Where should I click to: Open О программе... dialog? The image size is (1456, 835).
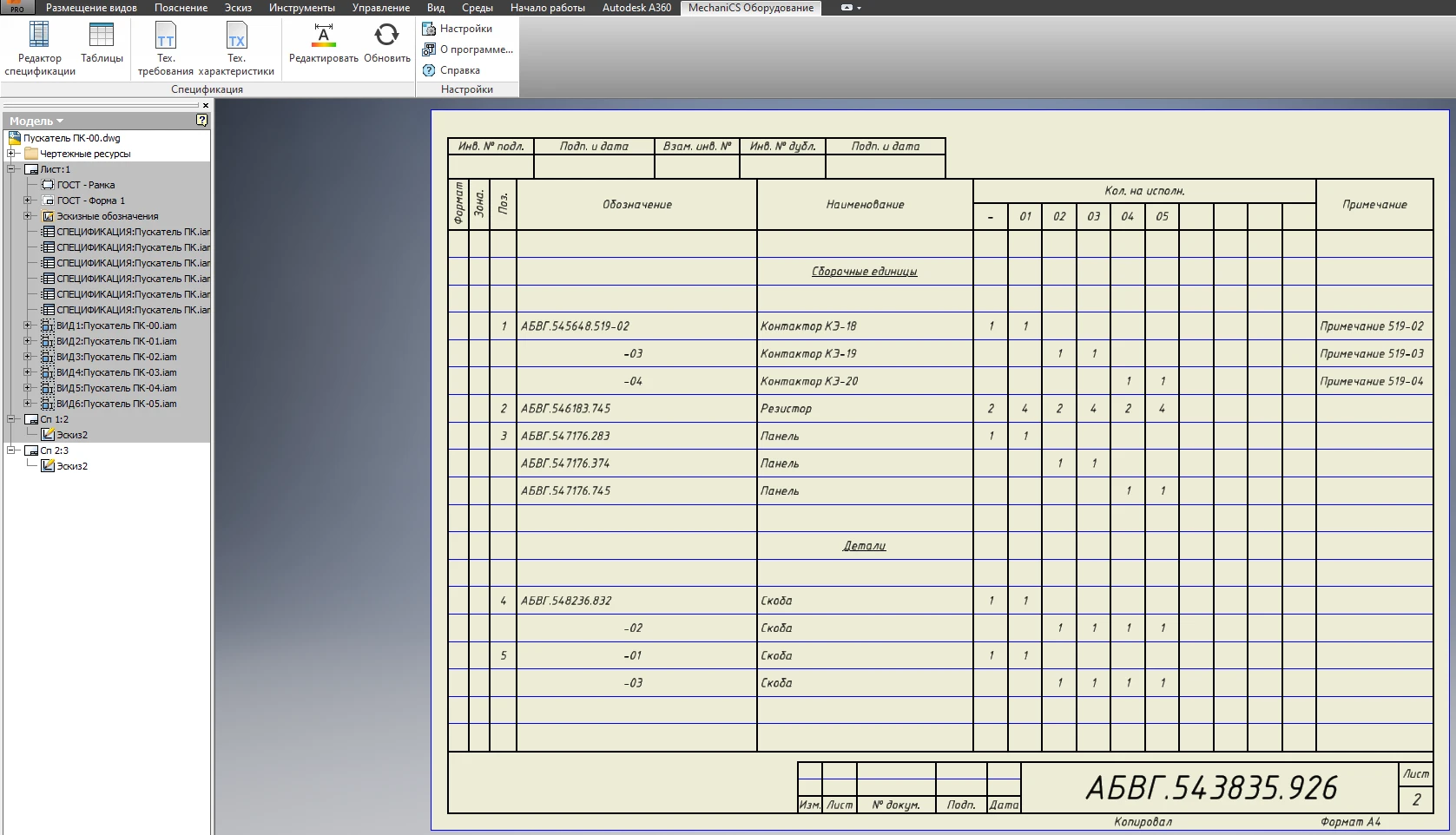point(468,49)
